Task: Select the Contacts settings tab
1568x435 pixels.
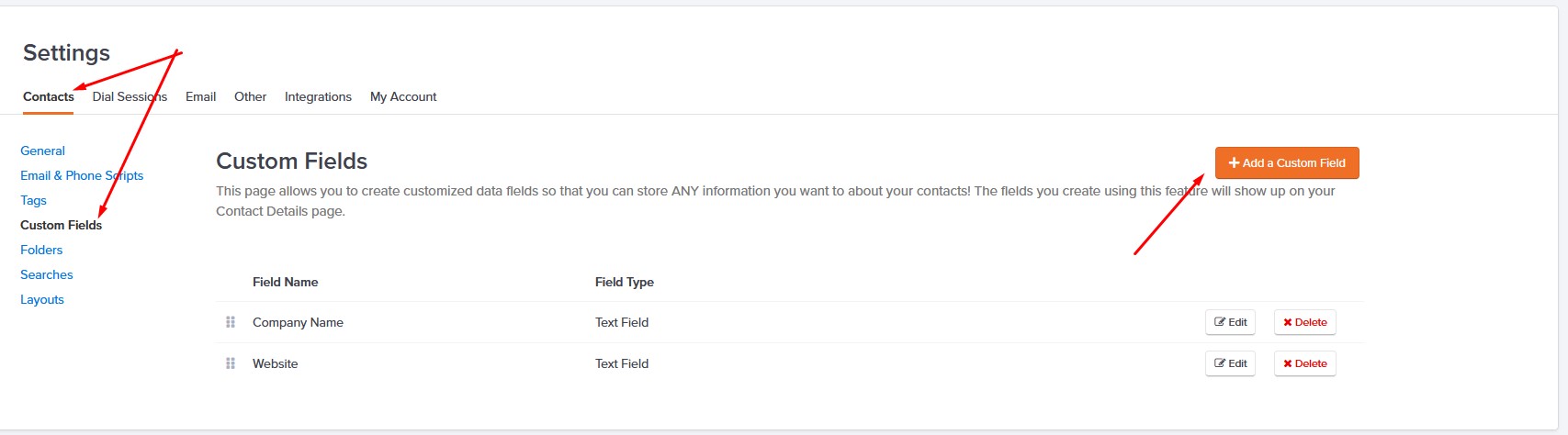Action: pyautogui.click(x=49, y=96)
